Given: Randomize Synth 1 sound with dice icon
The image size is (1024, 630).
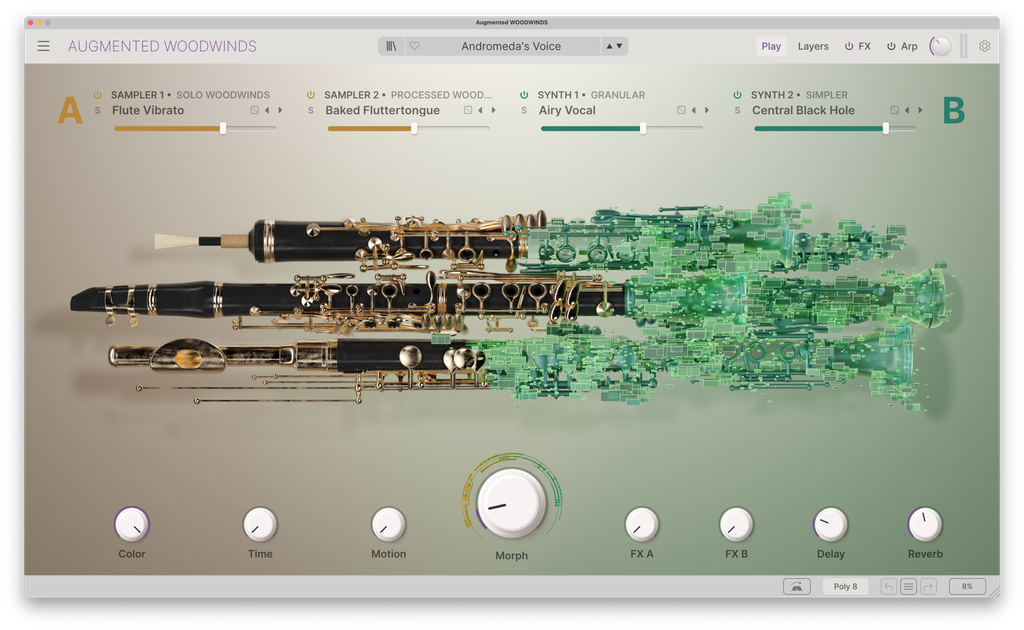Looking at the screenshot, I should tap(681, 110).
